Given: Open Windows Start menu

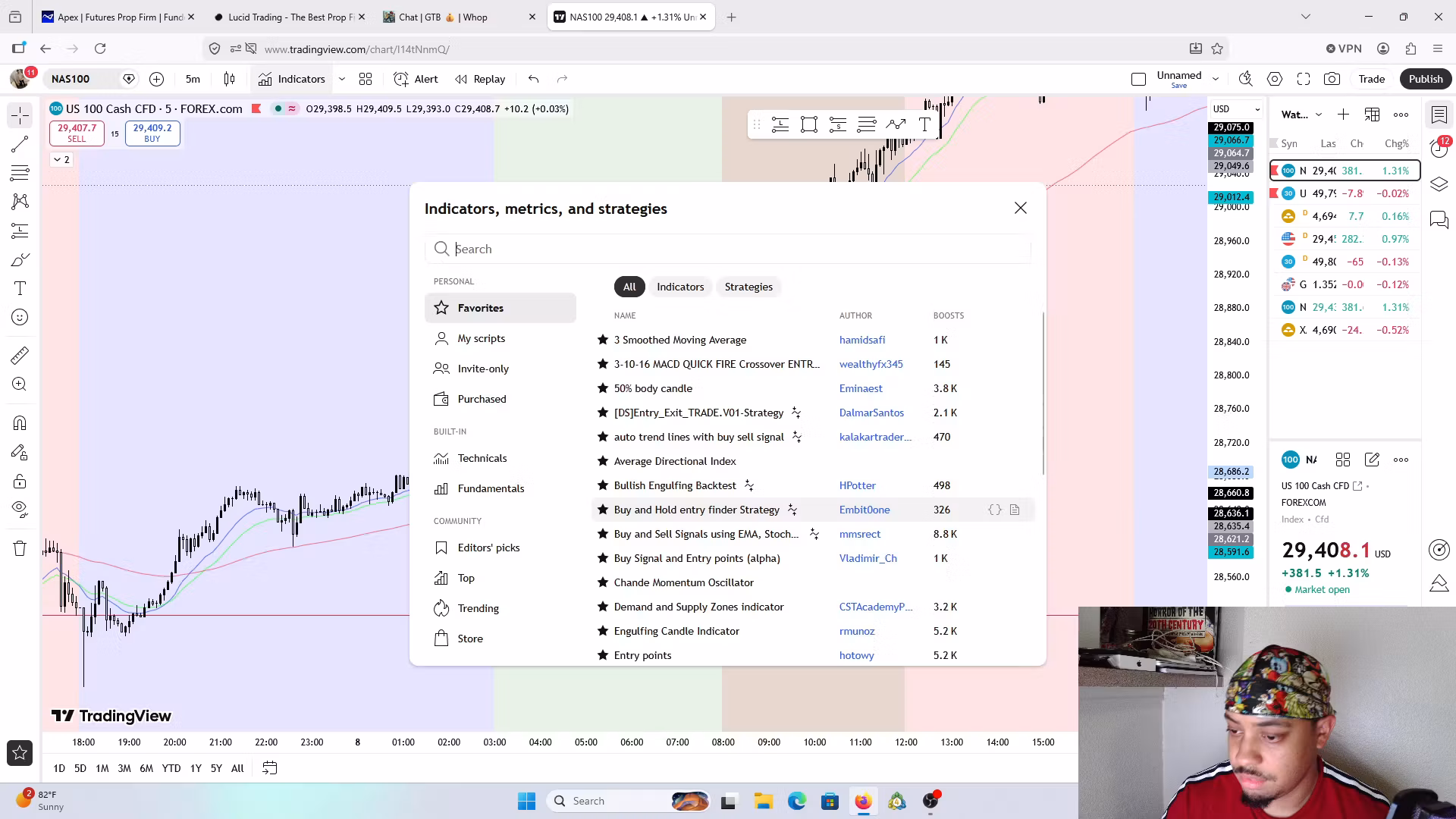Looking at the screenshot, I should (x=527, y=801).
